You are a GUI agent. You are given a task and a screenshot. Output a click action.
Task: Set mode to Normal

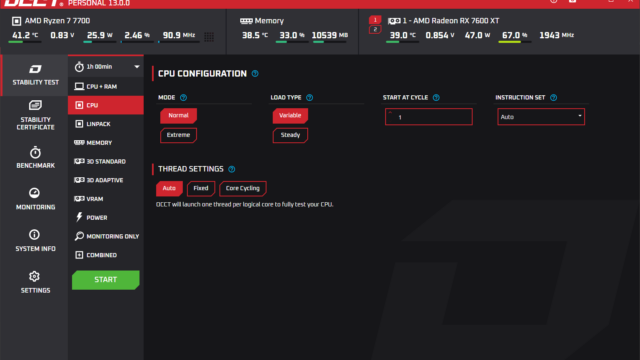[178, 116]
